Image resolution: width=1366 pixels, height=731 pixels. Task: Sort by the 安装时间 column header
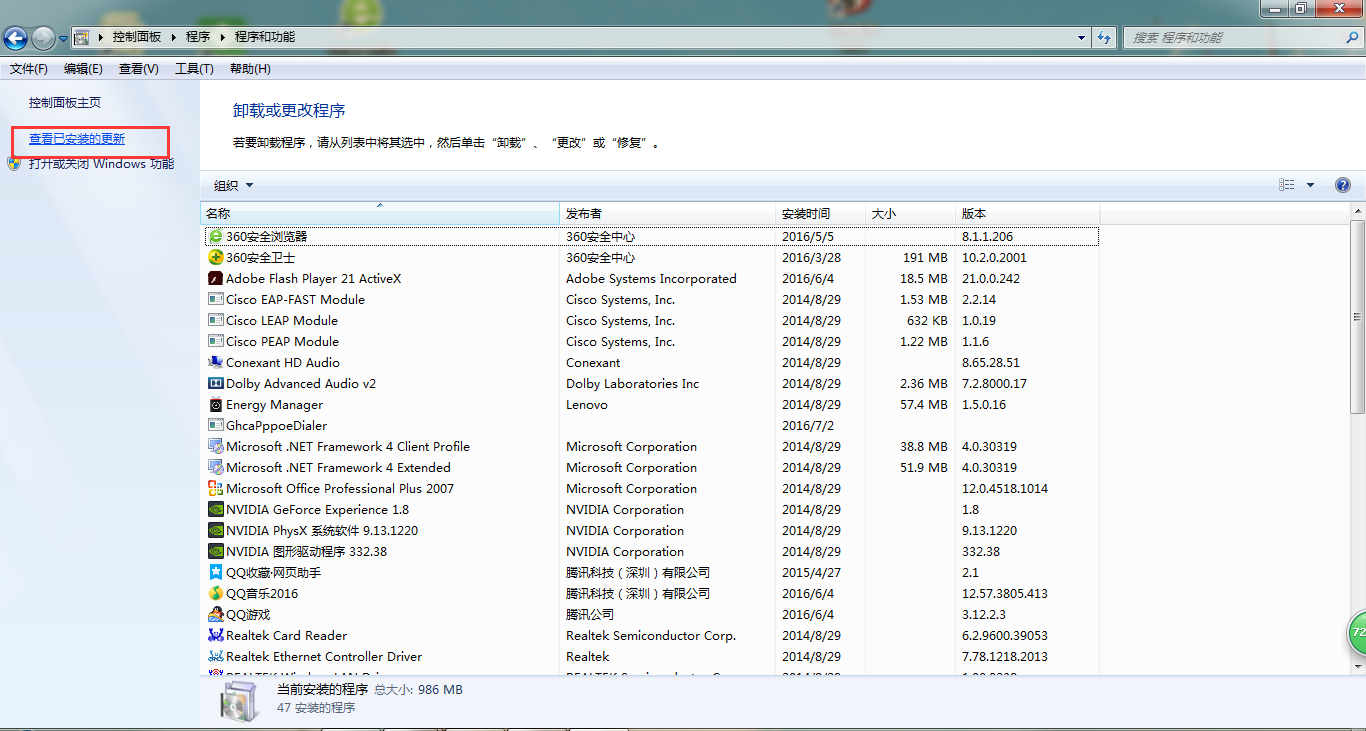click(x=820, y=214)
